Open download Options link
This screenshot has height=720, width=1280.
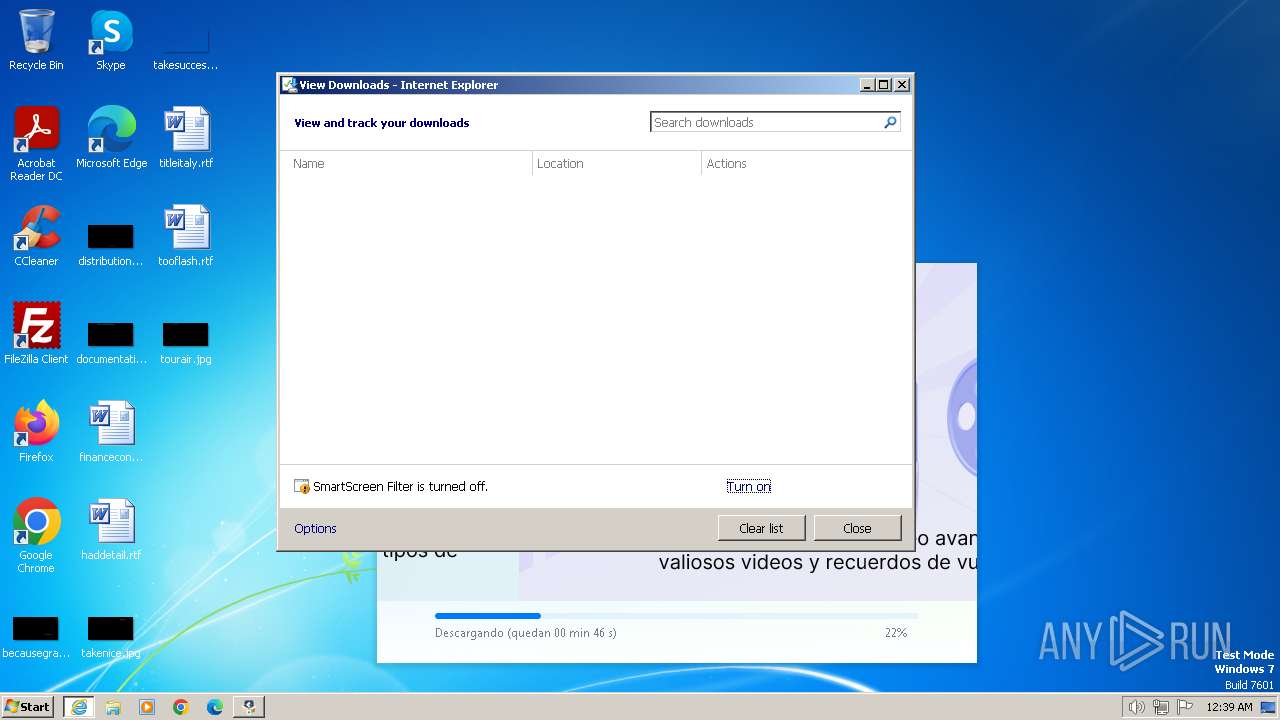pyautogui.click(x=315, y=528)
